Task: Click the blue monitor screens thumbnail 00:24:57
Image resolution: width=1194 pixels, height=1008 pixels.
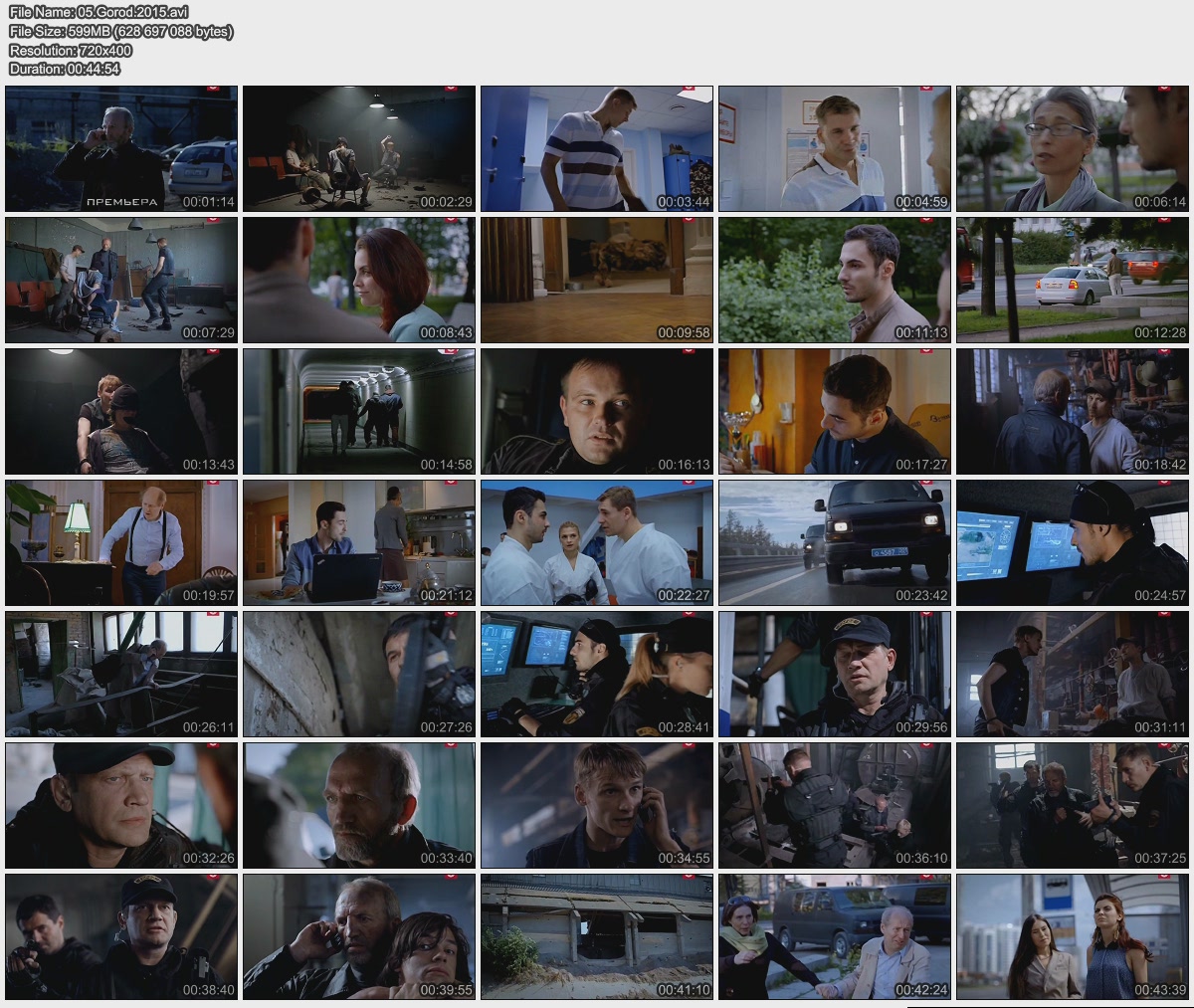Action: 1073,542
